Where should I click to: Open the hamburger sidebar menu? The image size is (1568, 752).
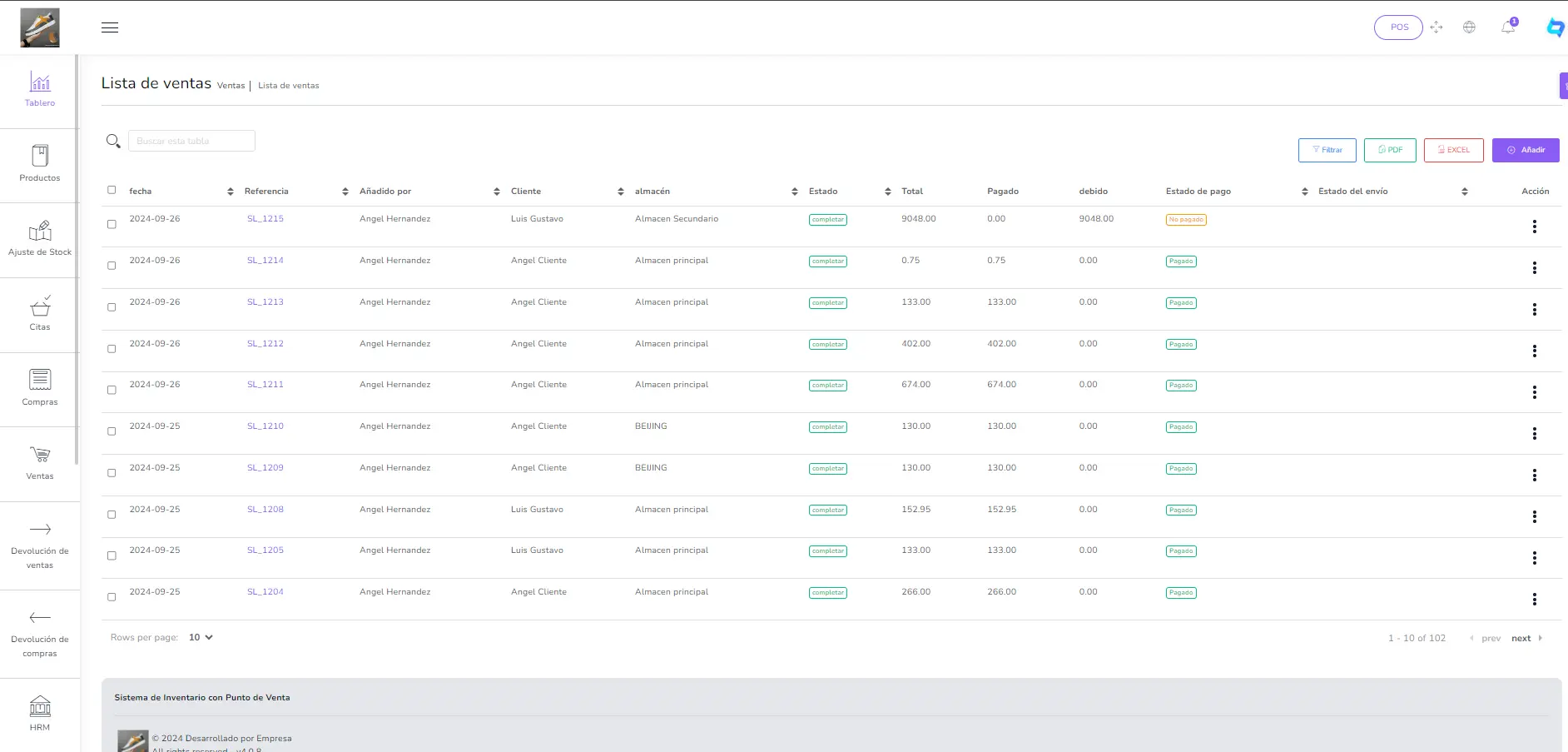(x=110, y=27)
